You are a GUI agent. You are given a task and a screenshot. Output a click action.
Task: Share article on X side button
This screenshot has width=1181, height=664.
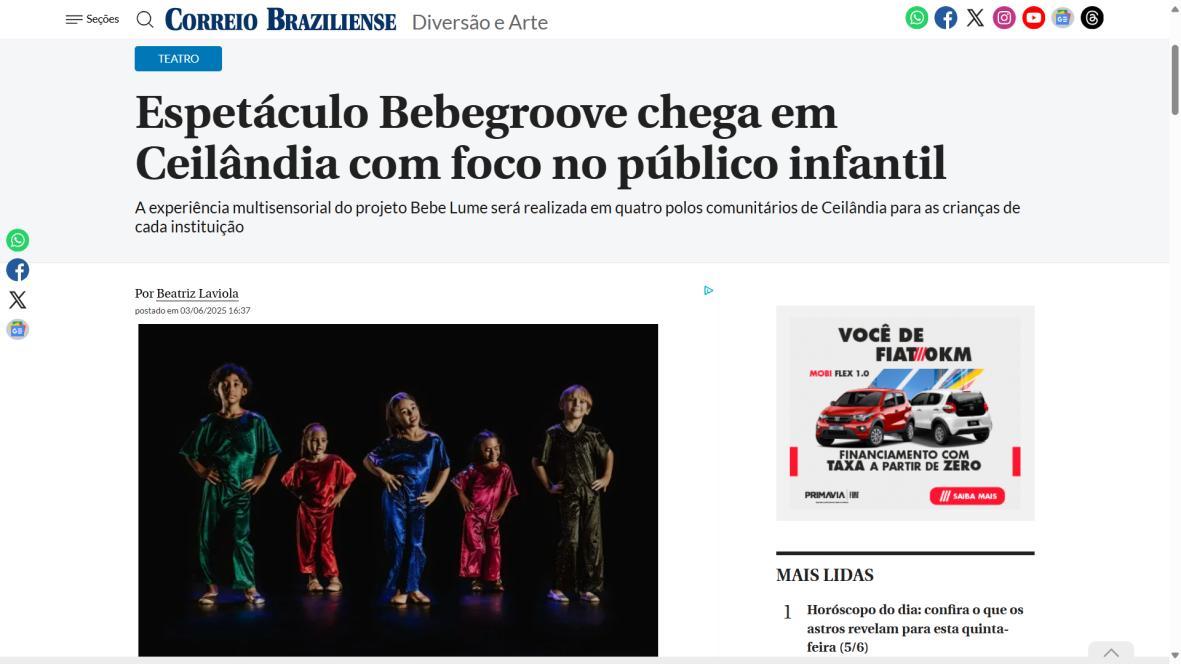point(17,300)
